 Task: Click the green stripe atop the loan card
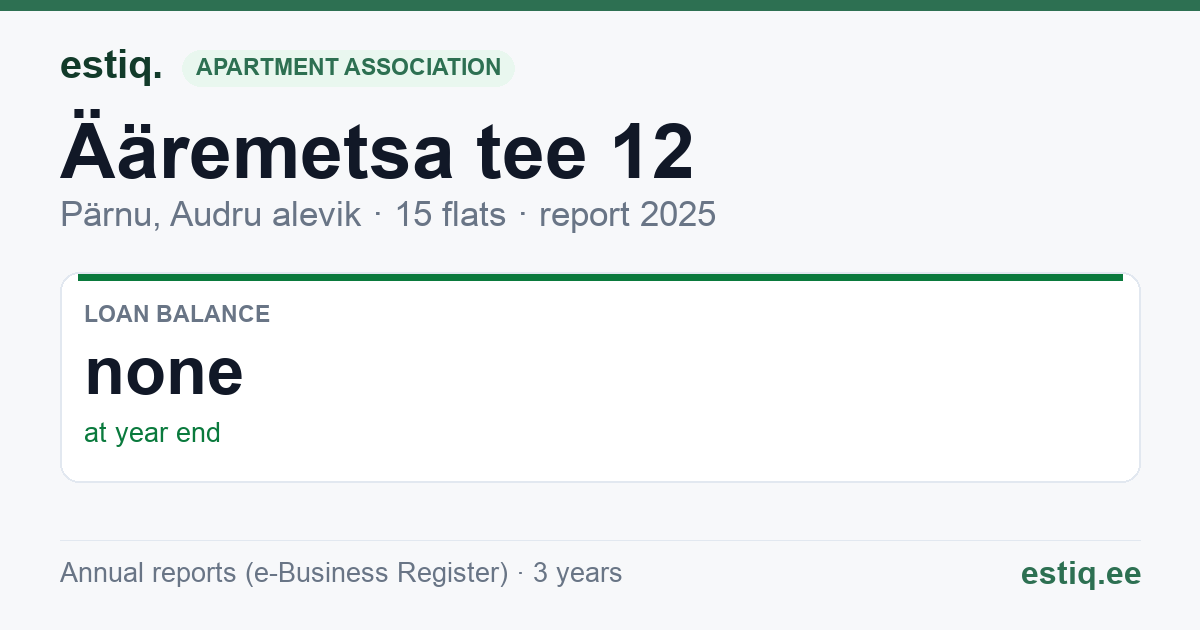click(x=600, y=277)
